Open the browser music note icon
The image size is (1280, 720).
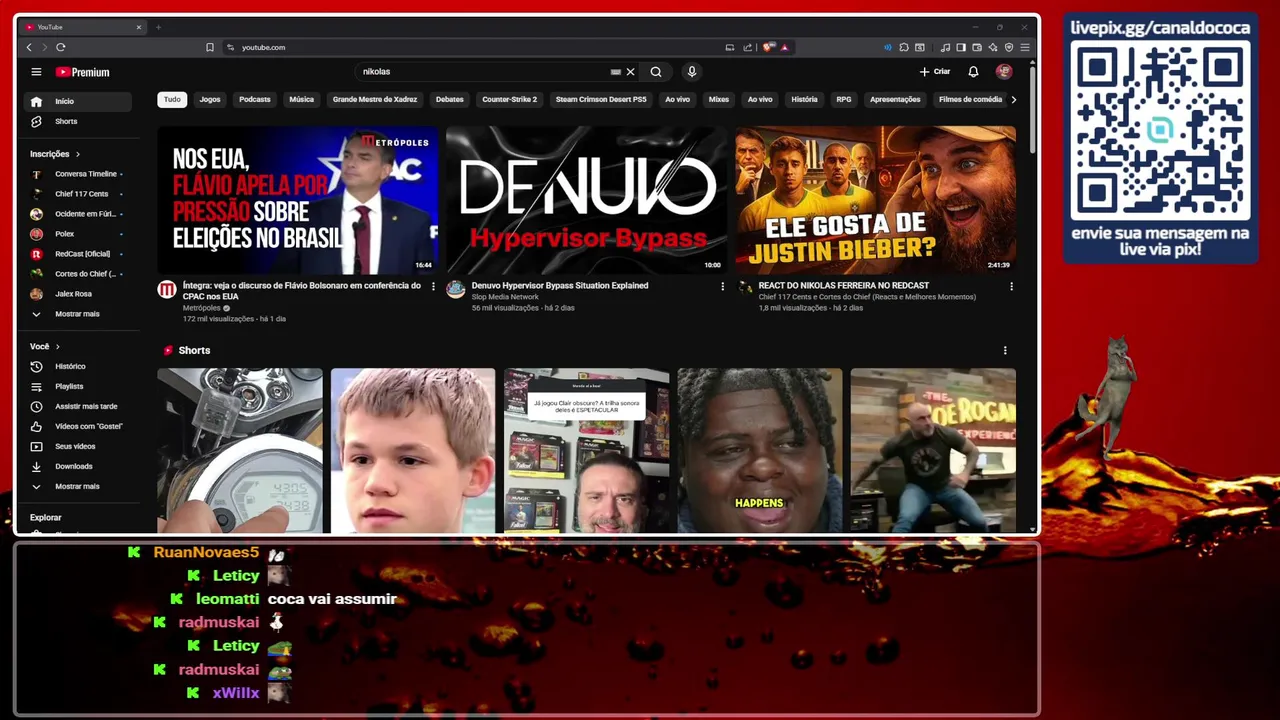click(945, 47)
